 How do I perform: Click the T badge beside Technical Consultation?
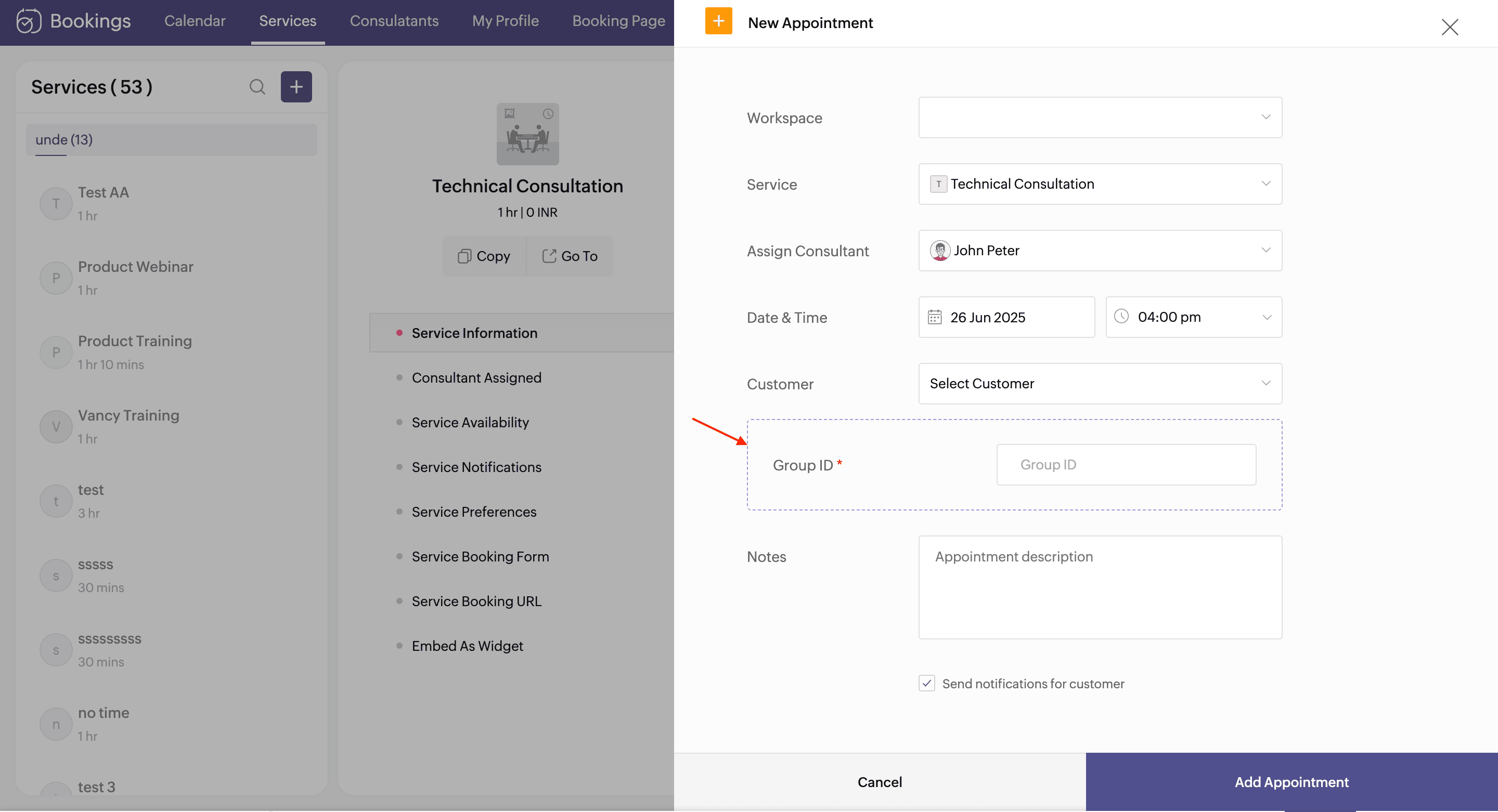pos(938,184)
